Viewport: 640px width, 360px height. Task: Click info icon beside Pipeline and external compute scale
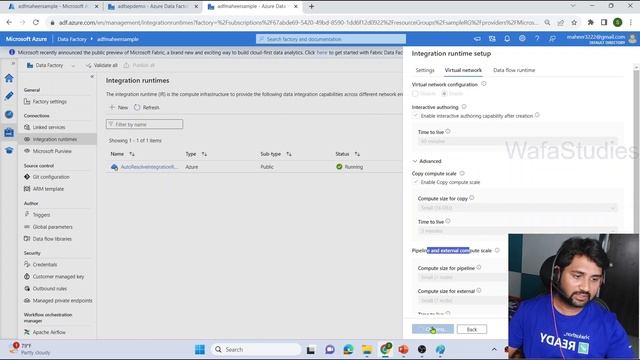(x=497, y=250)
